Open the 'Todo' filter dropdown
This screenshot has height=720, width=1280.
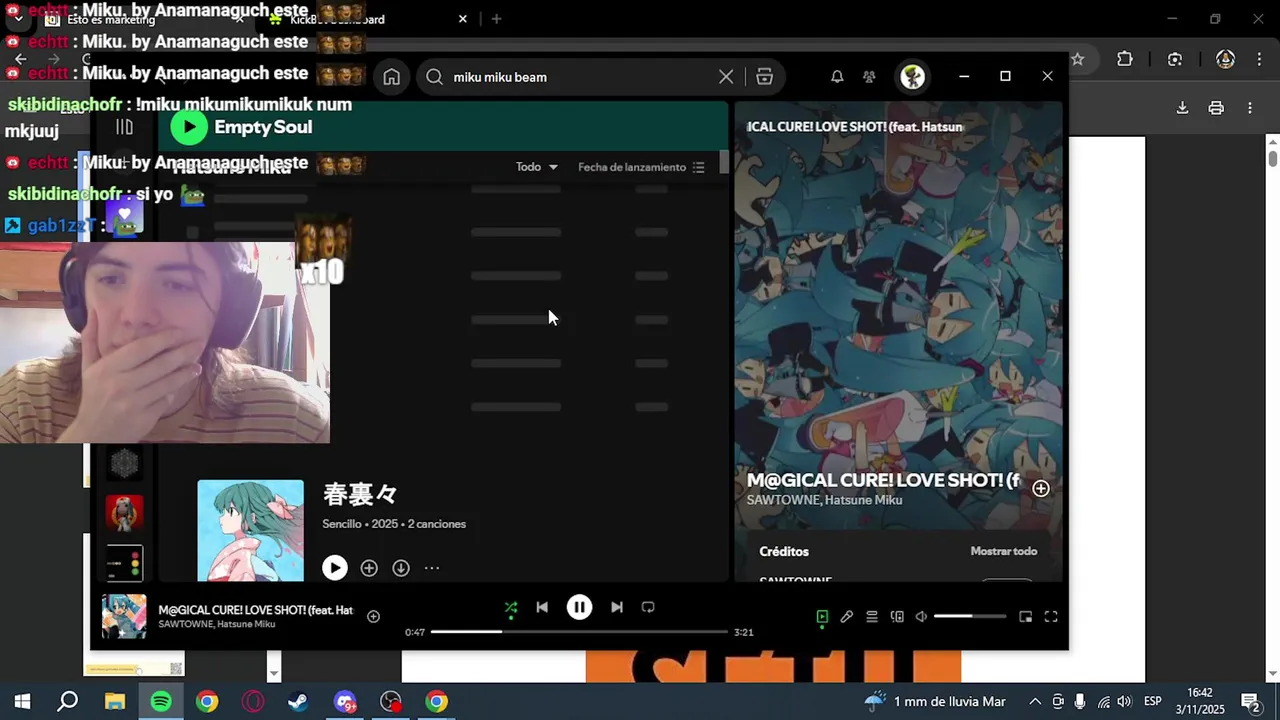[x=537, y=167]
